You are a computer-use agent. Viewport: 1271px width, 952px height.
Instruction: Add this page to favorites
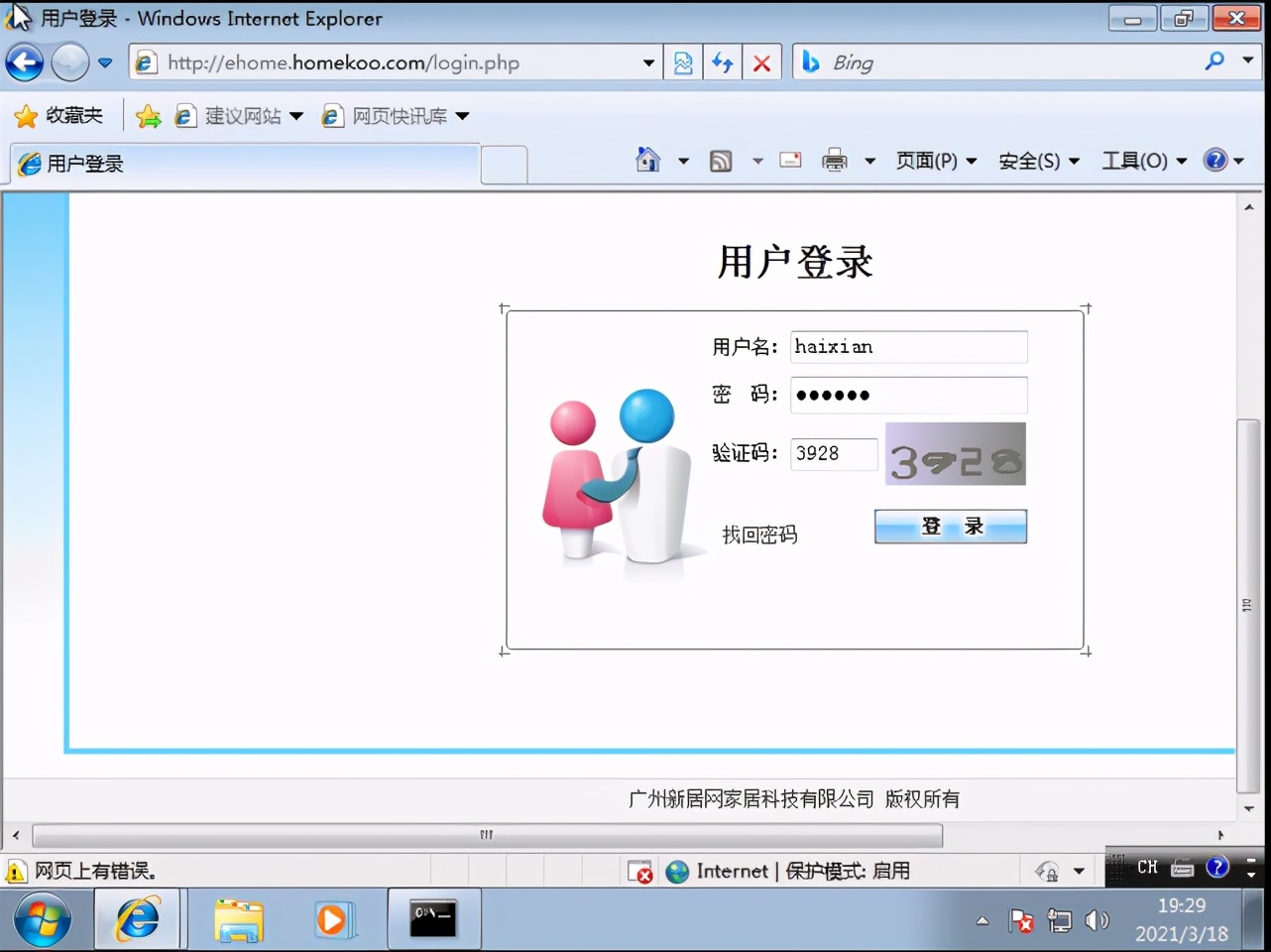(x=147, y=115)
